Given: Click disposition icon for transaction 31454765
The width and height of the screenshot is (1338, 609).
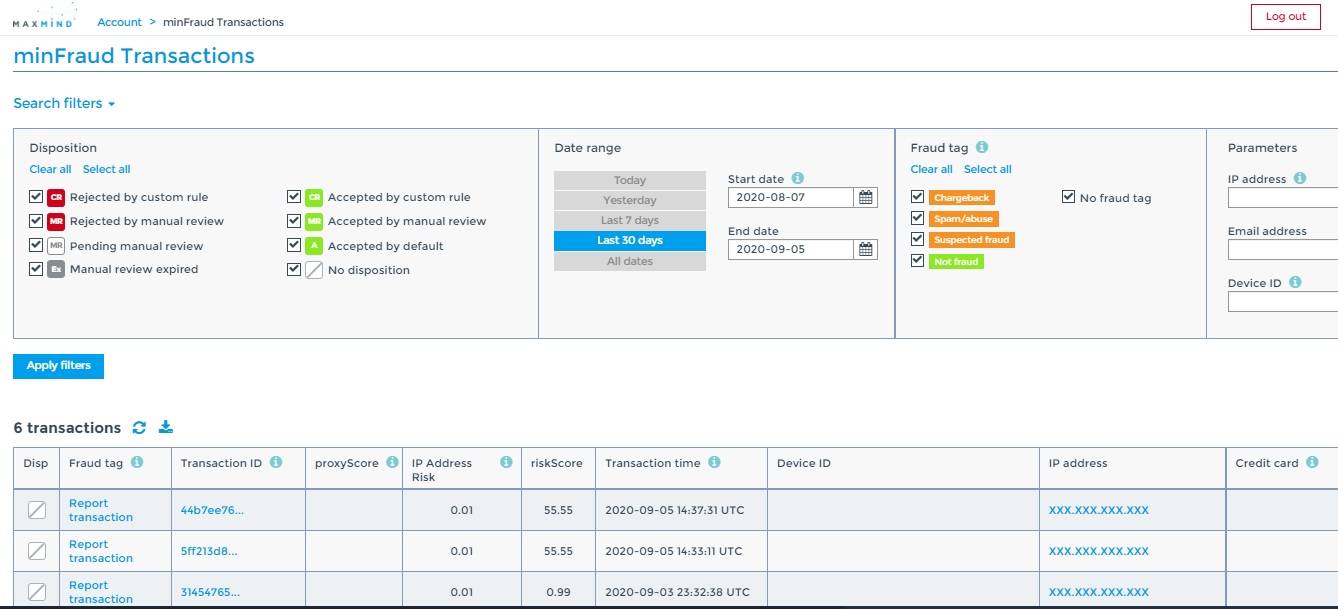Looking at the screenshot, I should (x=36, y=592).
